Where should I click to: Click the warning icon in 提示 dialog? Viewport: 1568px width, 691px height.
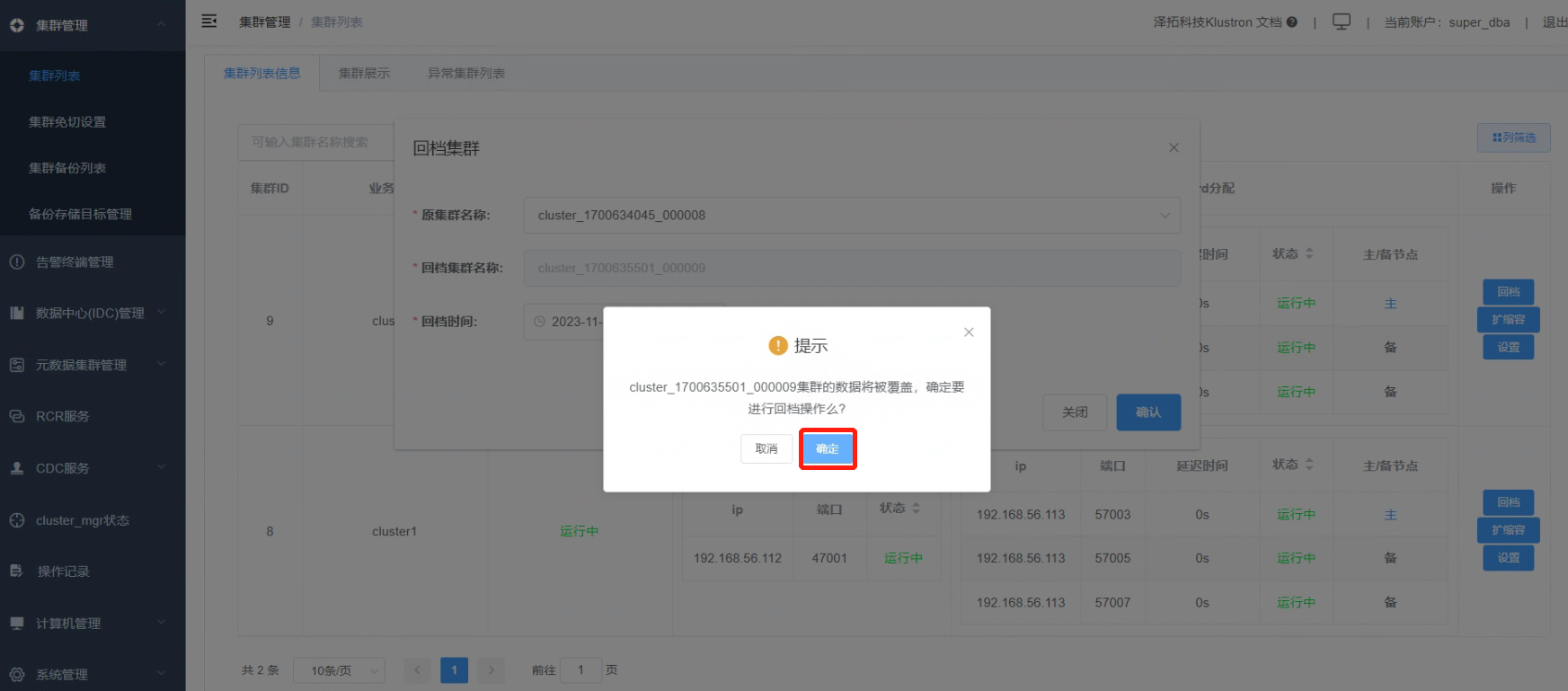778,346
